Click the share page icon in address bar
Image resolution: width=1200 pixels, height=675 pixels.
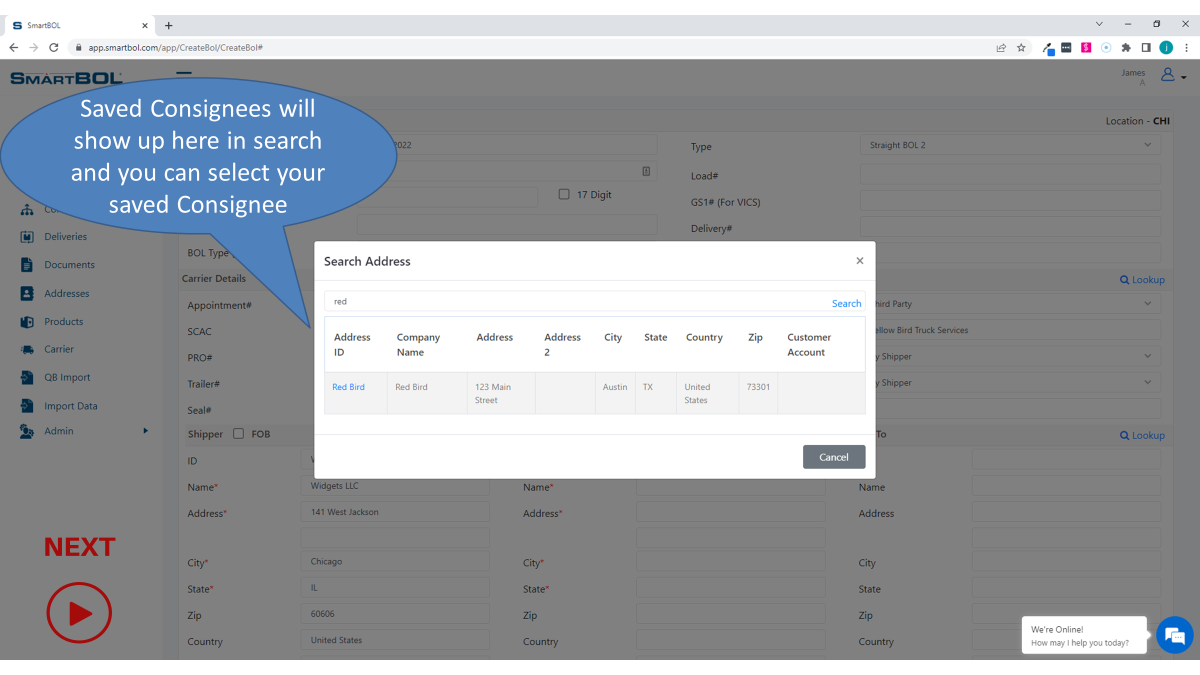[1001, 47]
